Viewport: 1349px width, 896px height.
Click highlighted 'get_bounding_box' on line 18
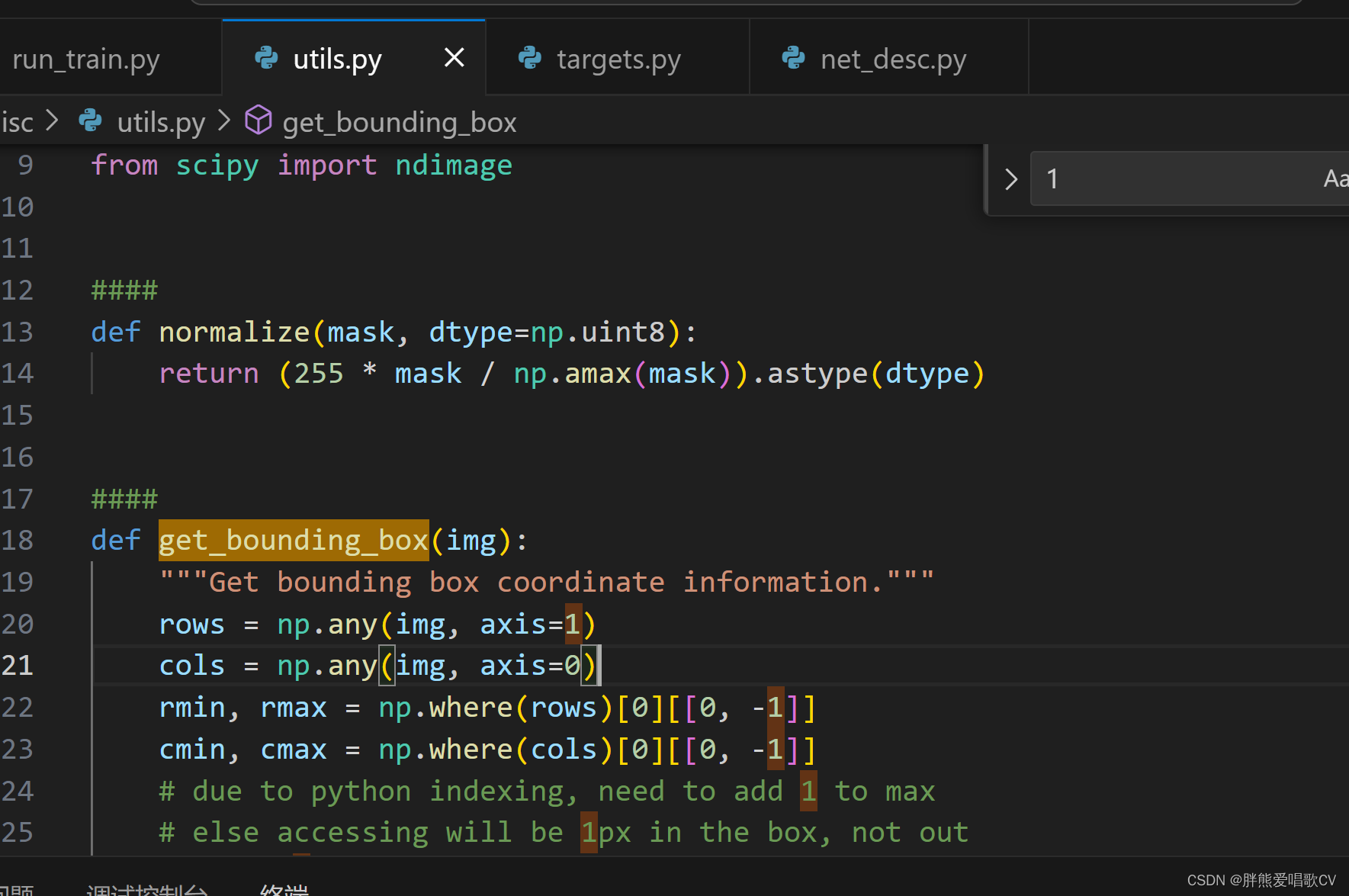pyautogui.click(x=294, y=540)
